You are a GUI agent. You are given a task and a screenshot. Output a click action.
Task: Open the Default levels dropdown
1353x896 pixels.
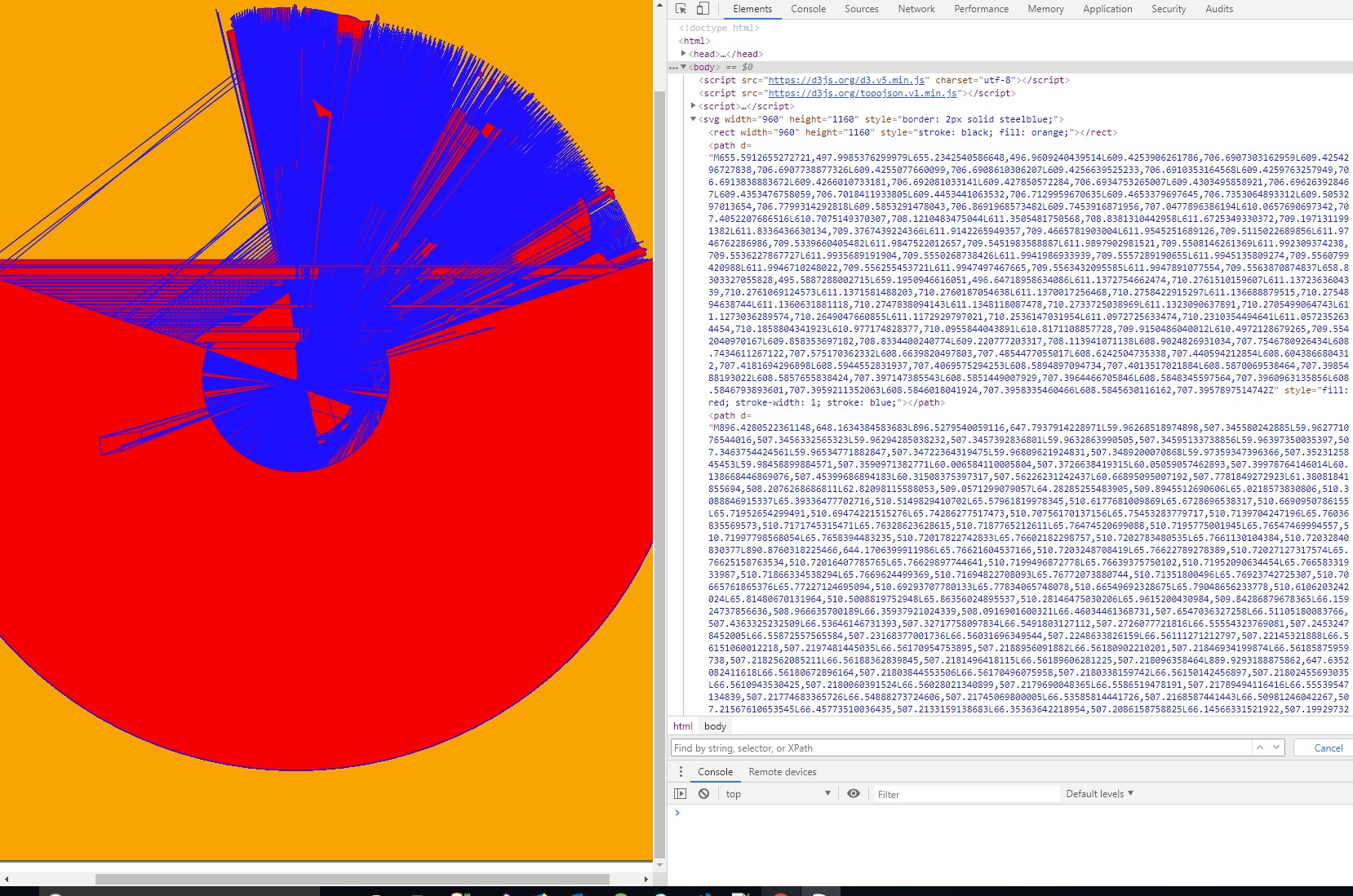(1099, 794)
